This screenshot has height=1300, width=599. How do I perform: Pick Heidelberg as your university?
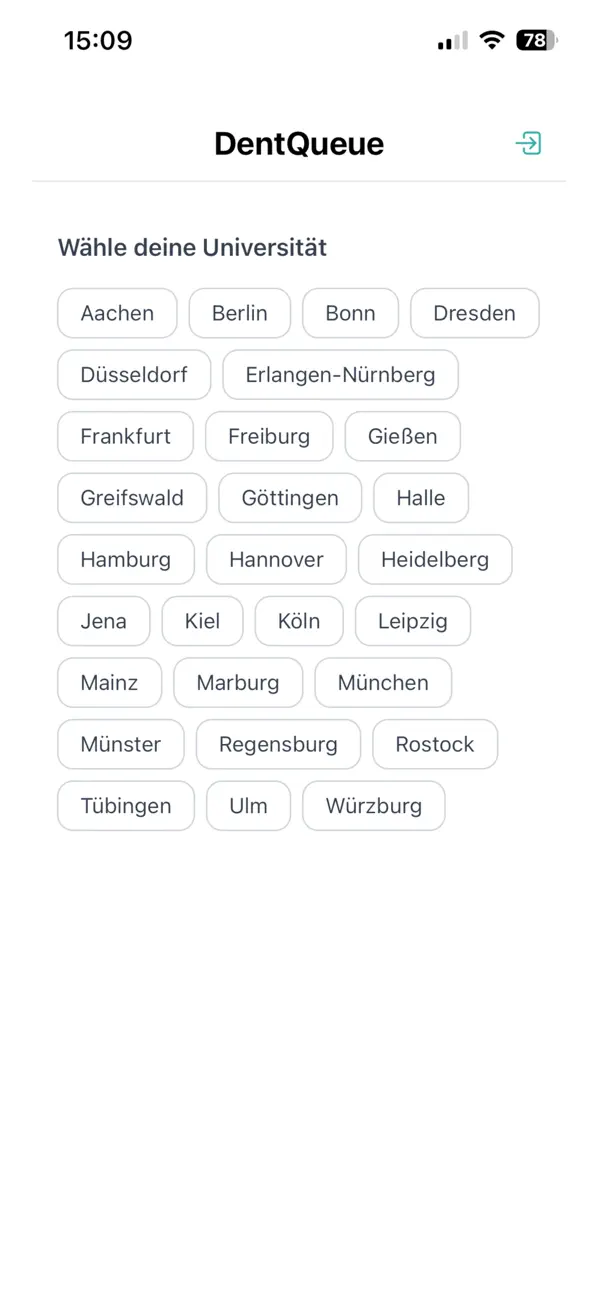point(435,559)
